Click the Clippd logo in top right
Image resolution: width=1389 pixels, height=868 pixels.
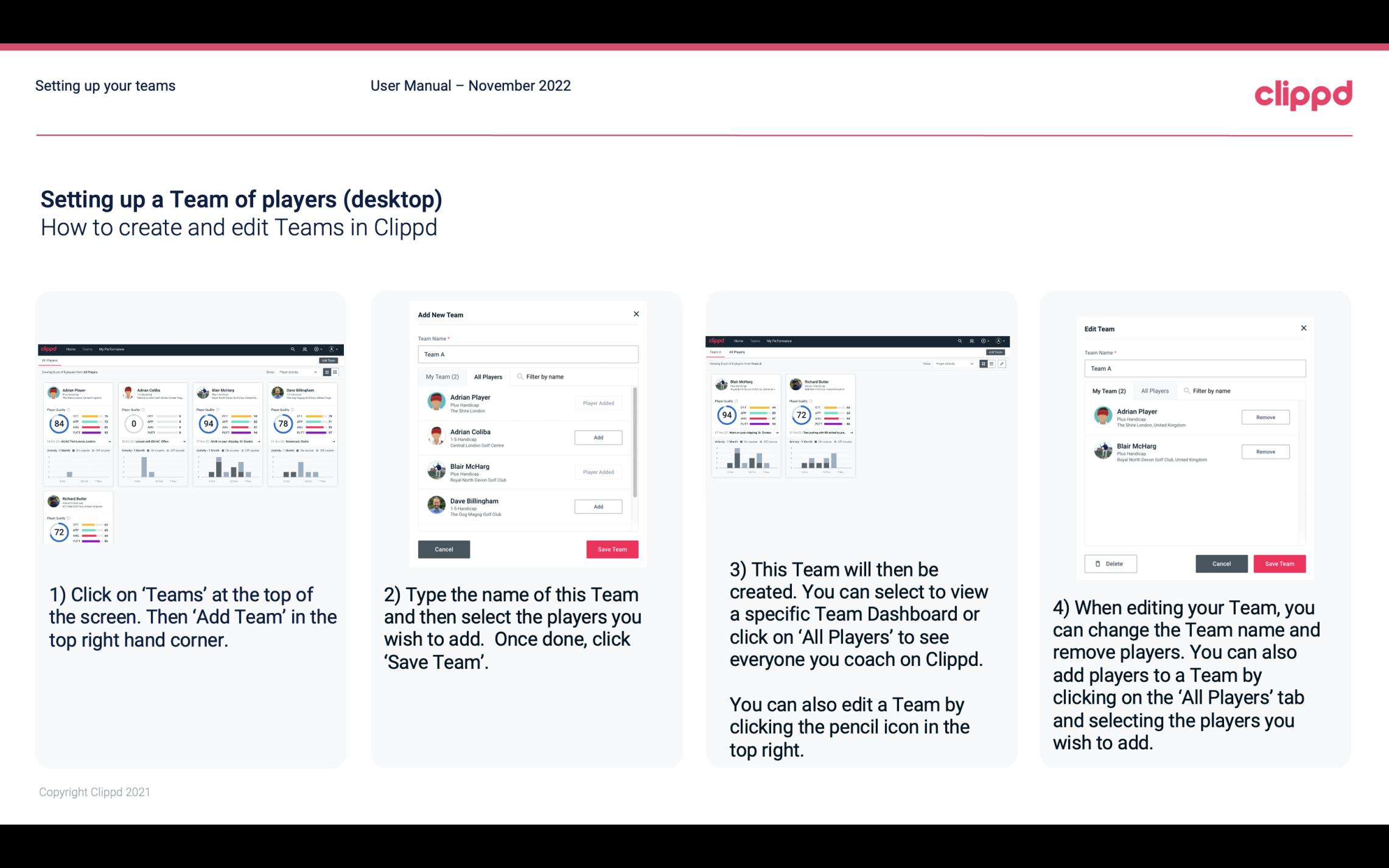1303,93
